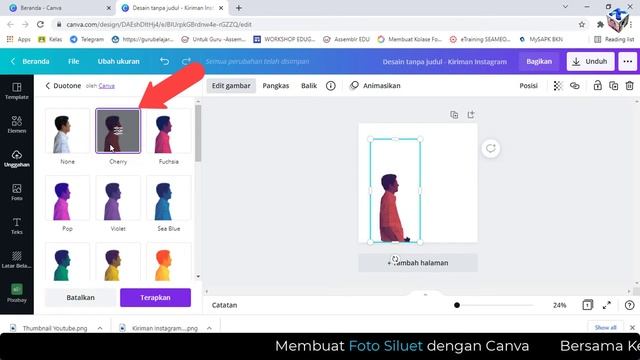Viewport: 640px width, 360px height.
Task: Click Bagikan share button
Action: [539, 61]
